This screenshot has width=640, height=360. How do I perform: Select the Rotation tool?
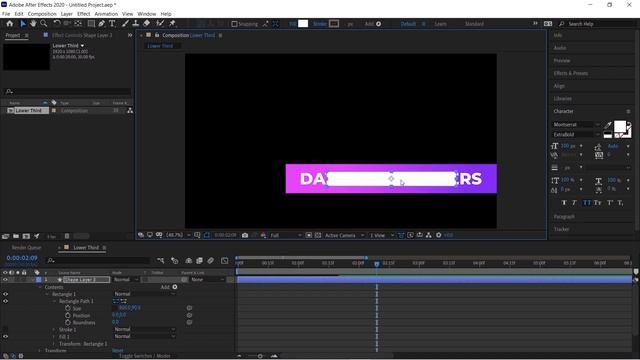[57, 24]
